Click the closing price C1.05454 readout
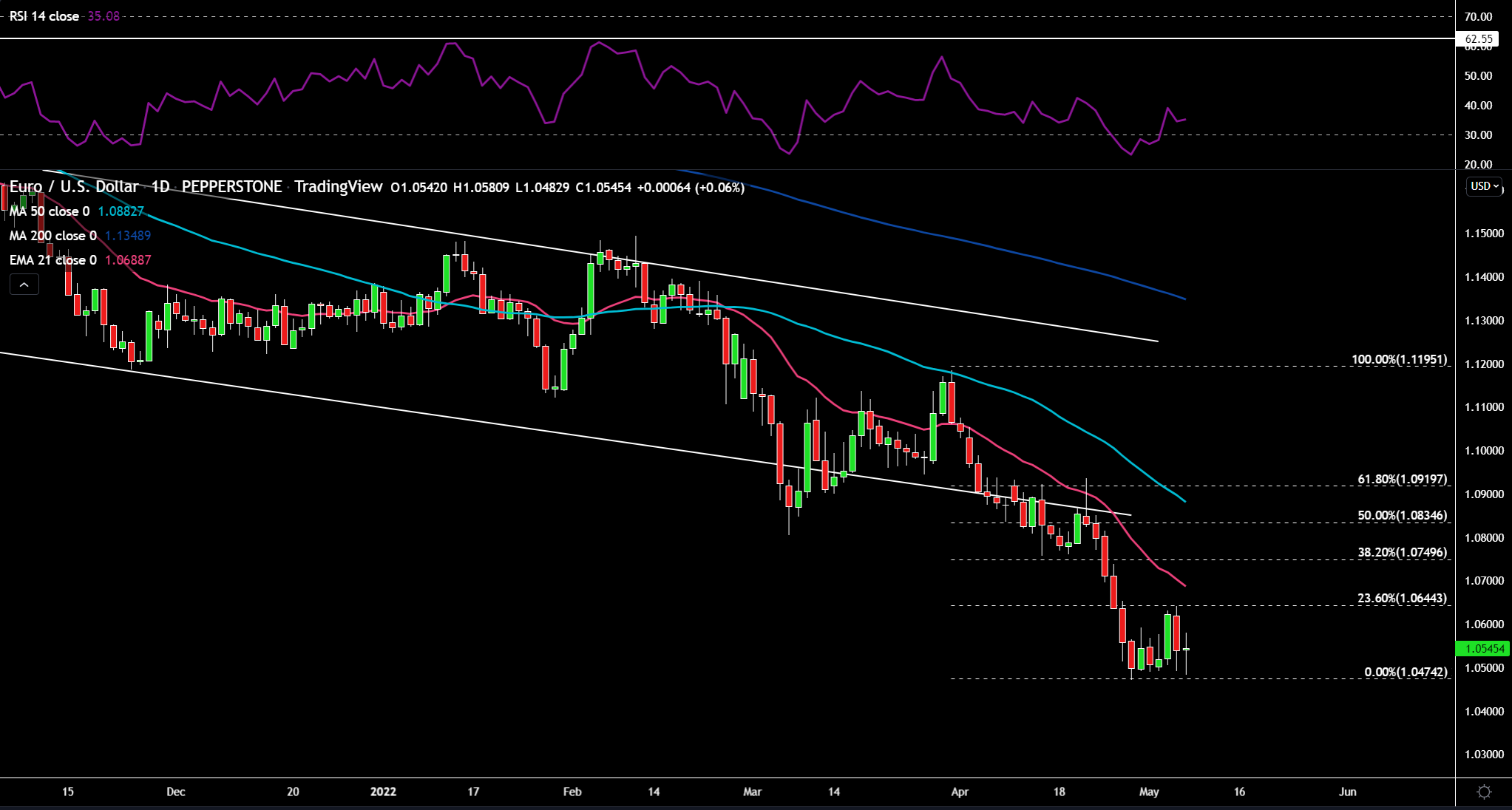Image resolution: width=1512 pixels, height=810 pixels. (604, 188)
